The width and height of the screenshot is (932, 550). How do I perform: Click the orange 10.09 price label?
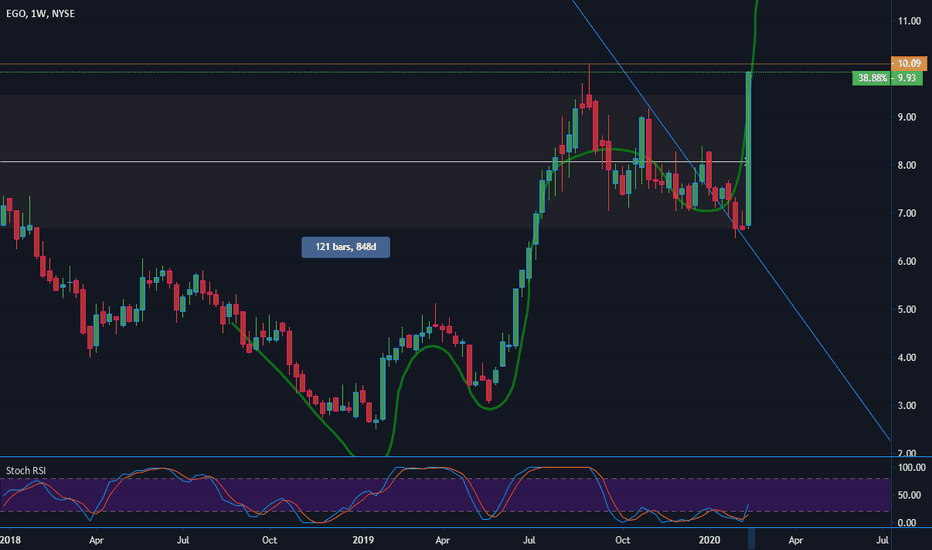(909, 64)
